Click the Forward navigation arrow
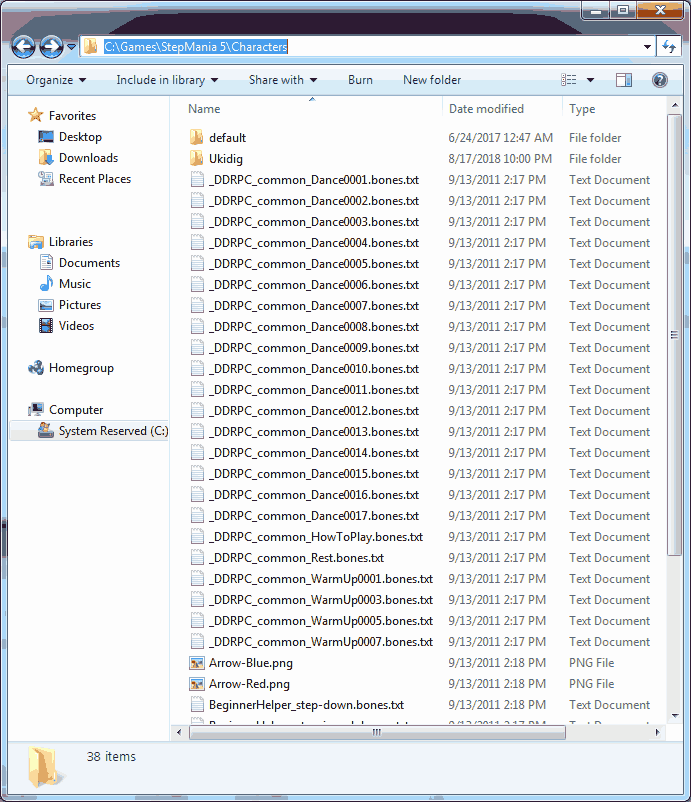This screenshot has height=802, width=691. pos(51,47)
